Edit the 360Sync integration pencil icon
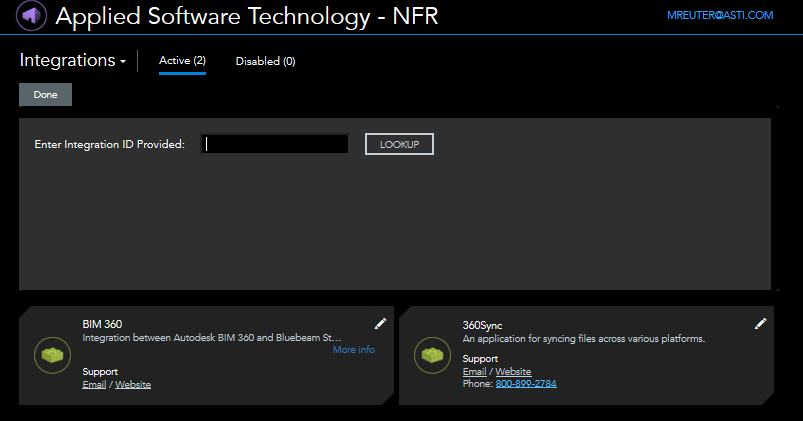This screenshot has width=803, height=421. pos(760,323)
